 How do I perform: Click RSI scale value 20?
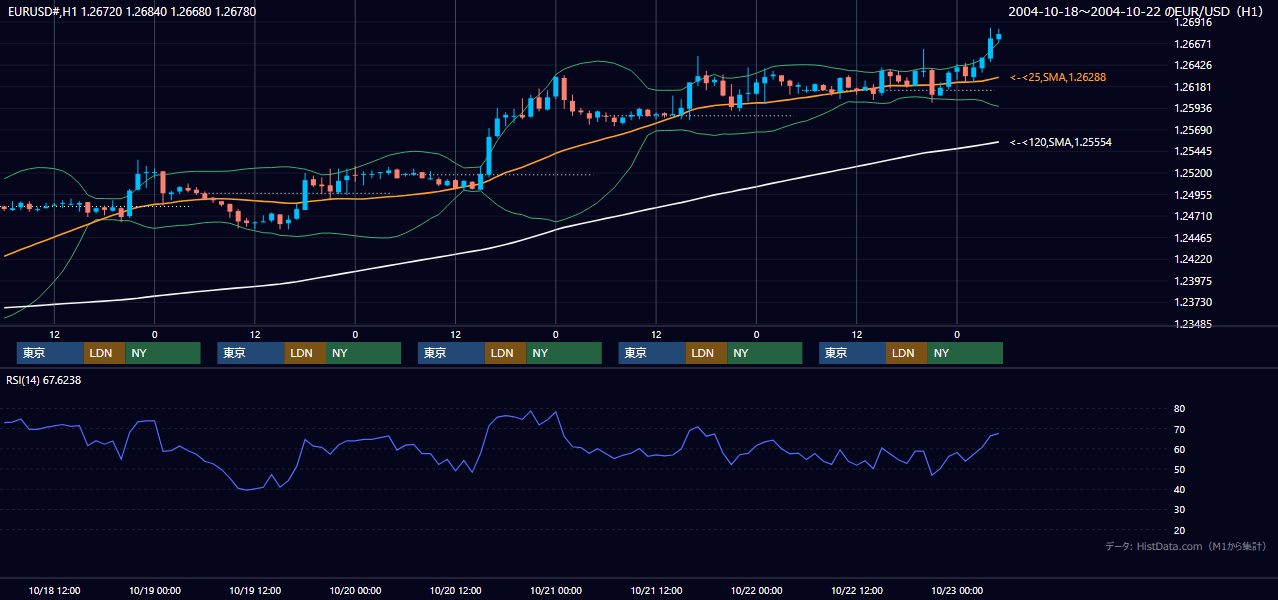(1179, 530)
